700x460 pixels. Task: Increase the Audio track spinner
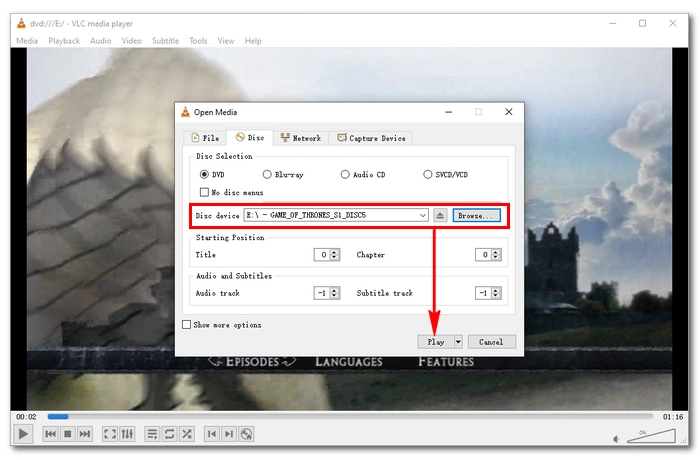click(x=335, y=290)
